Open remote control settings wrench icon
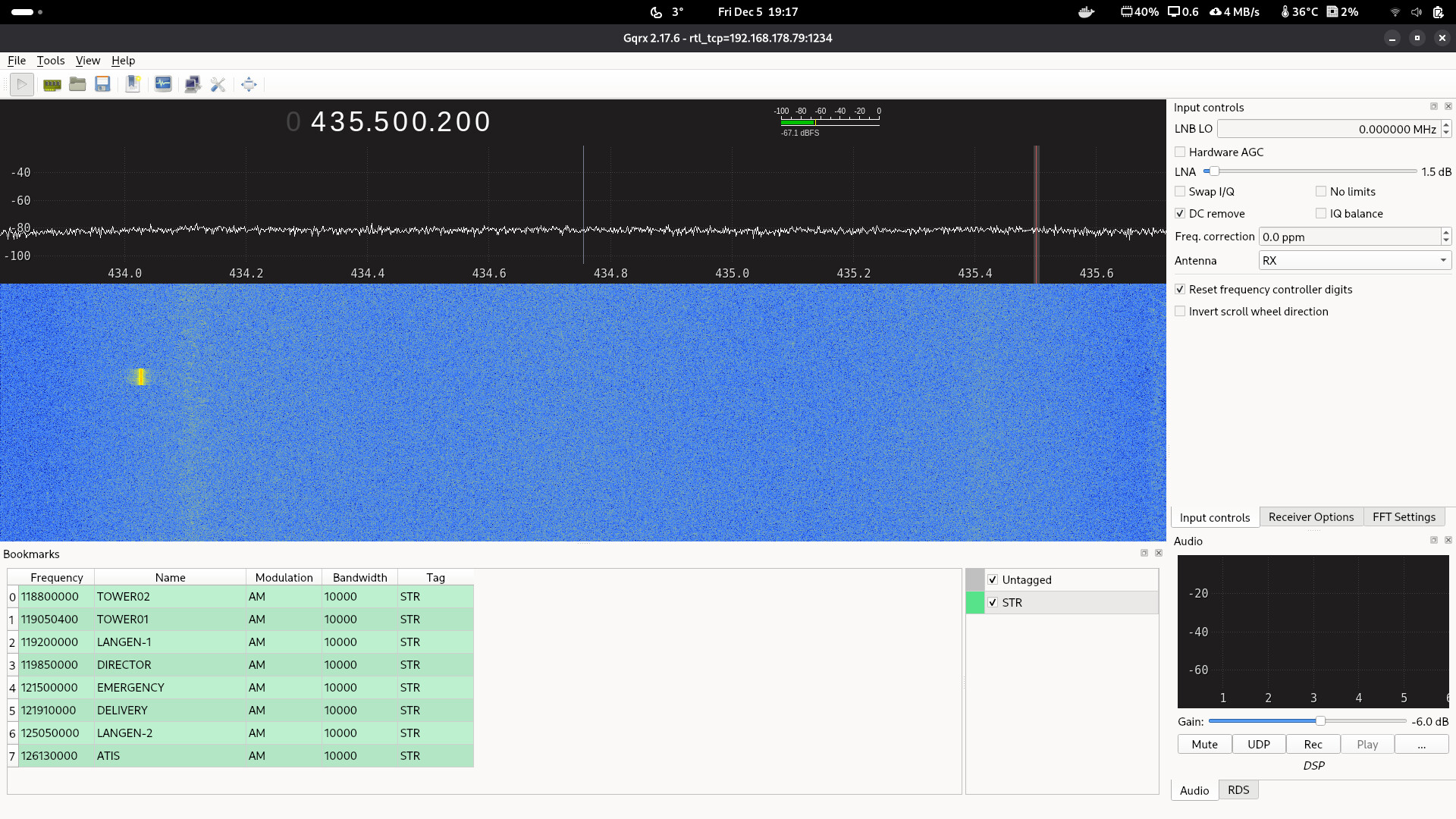The width and height of the screenshot is (1456, 819). pos(218,84)
